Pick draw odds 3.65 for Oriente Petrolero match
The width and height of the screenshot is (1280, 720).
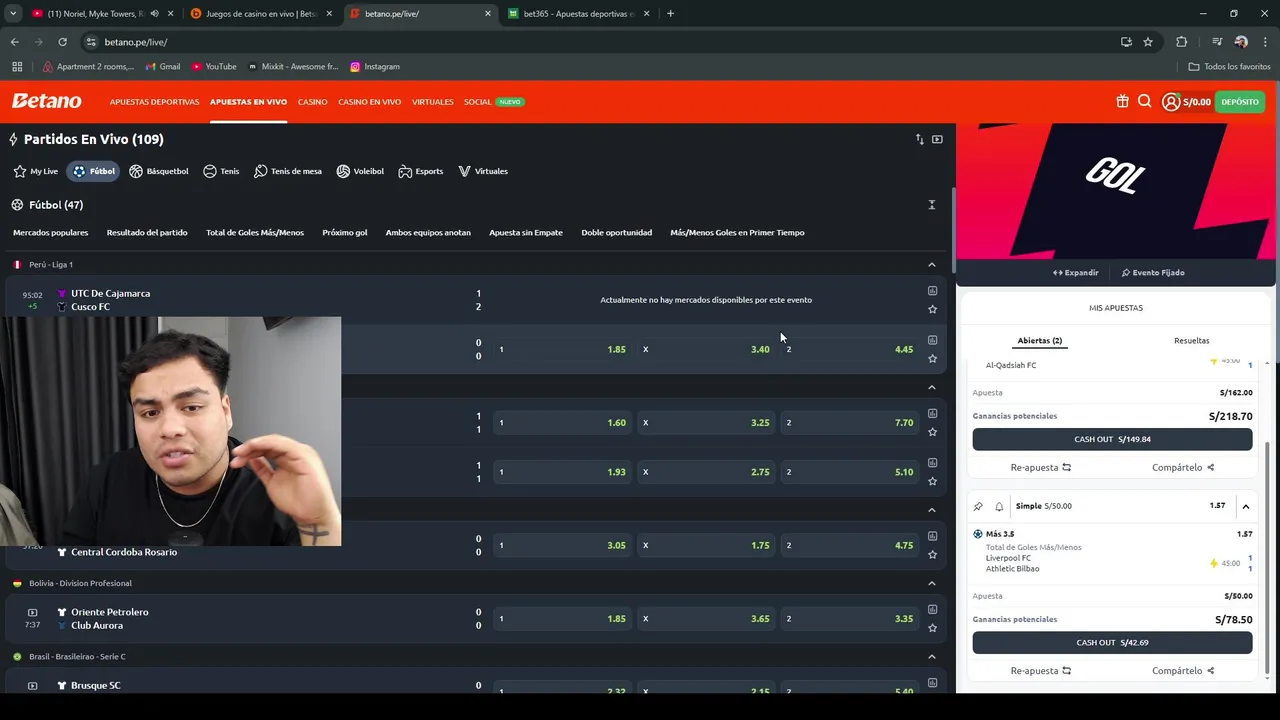click(x=706, y=619)
